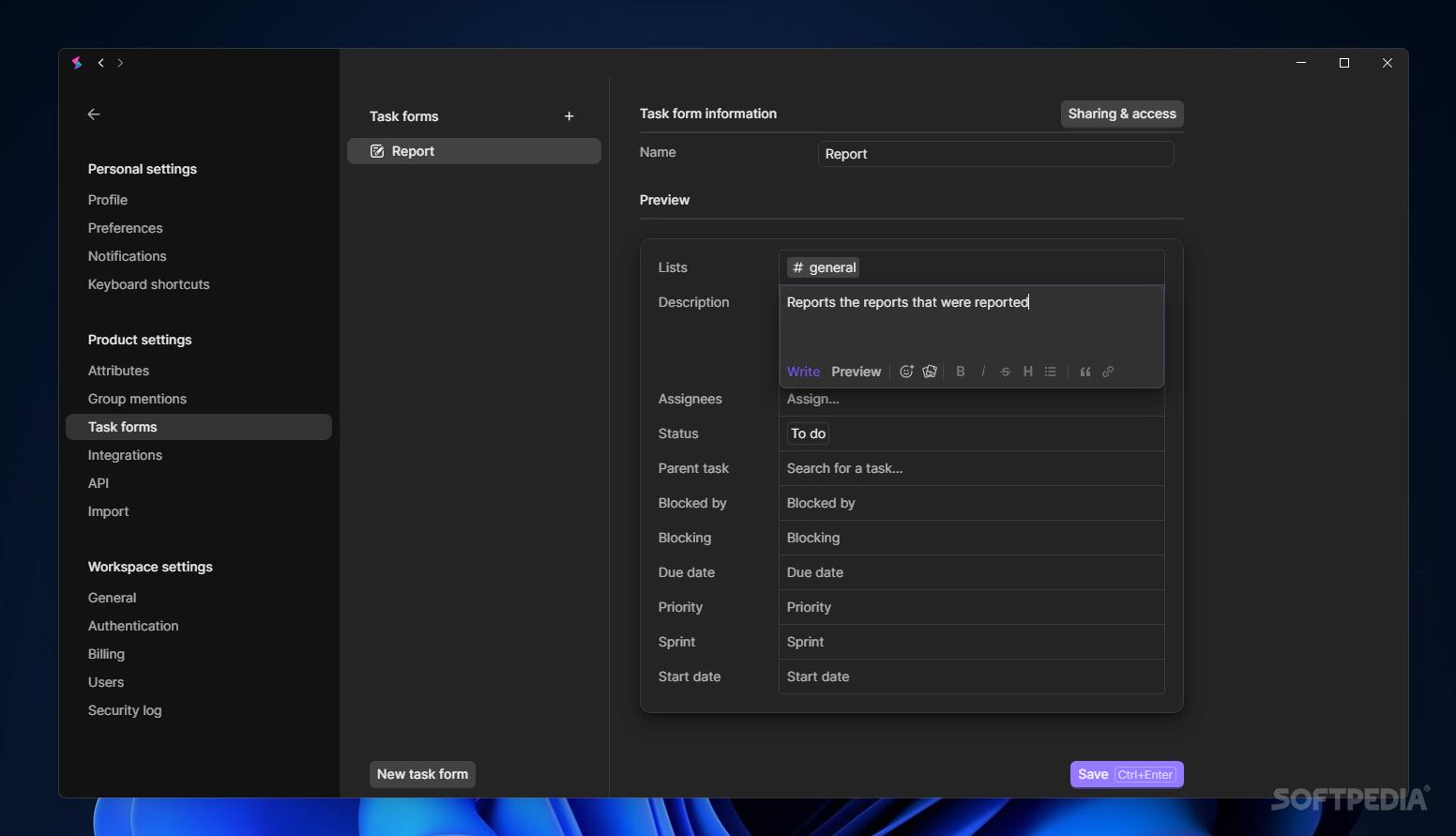Click the Product settings heading
The width and height of the screenshot is (1456, 836).
pos(140,340)
